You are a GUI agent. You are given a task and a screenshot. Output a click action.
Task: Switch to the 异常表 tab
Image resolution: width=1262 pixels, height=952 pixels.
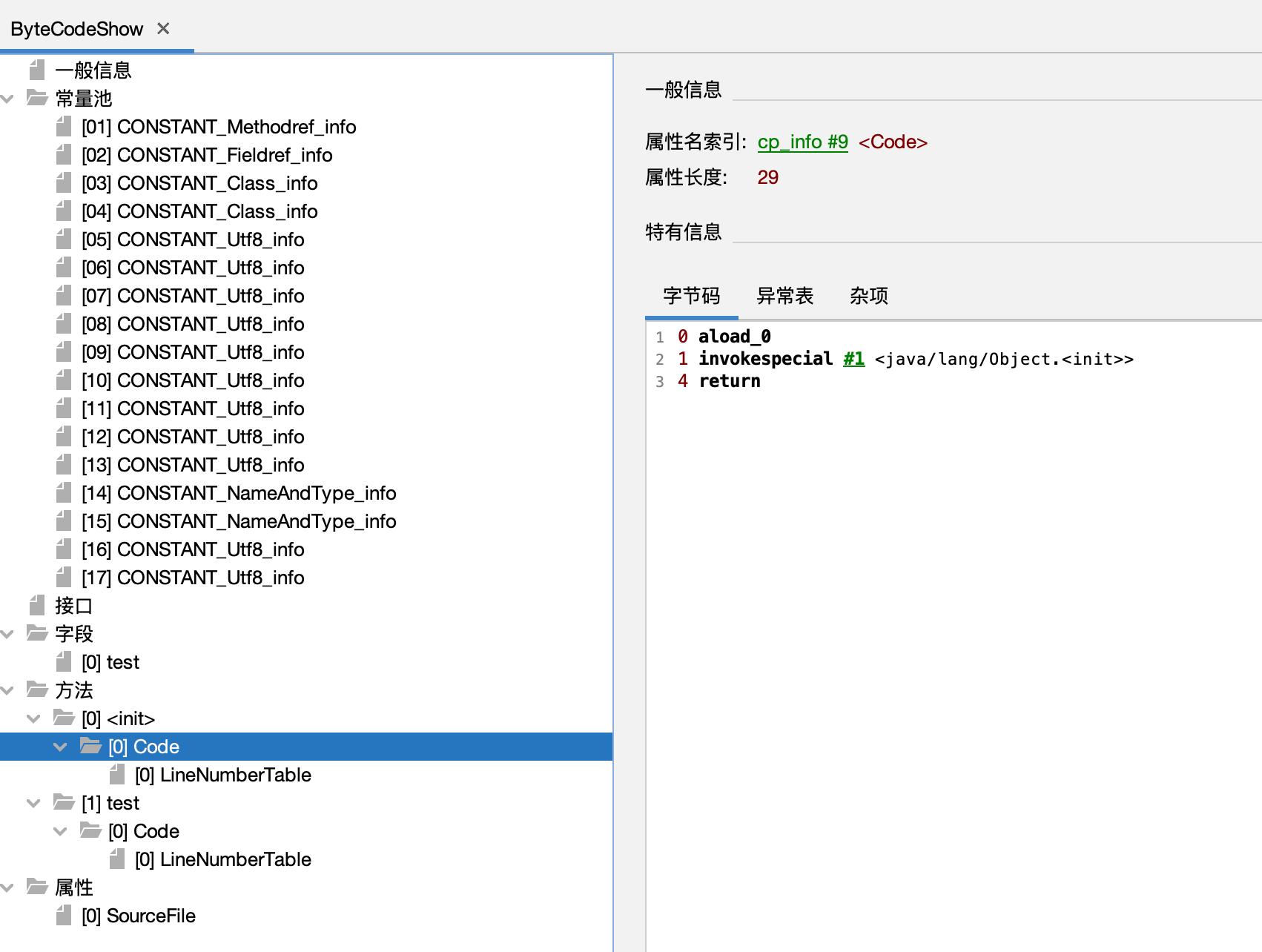pos(784,296)
